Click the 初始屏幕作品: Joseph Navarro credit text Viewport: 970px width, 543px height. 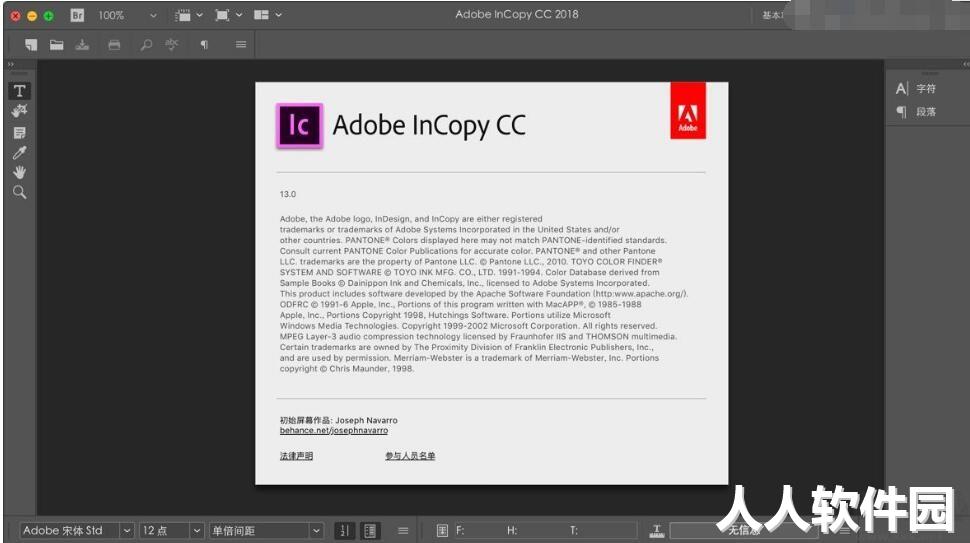click(x=338, y=420)
